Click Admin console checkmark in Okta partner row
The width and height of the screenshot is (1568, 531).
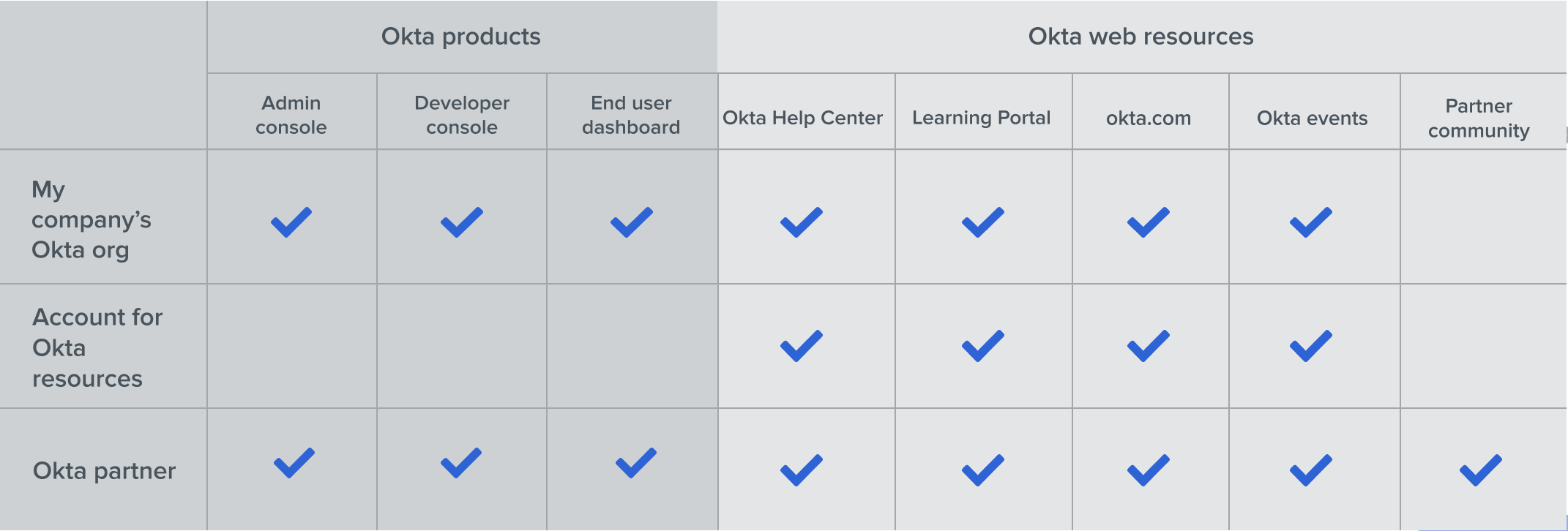(x=294, y=463)
